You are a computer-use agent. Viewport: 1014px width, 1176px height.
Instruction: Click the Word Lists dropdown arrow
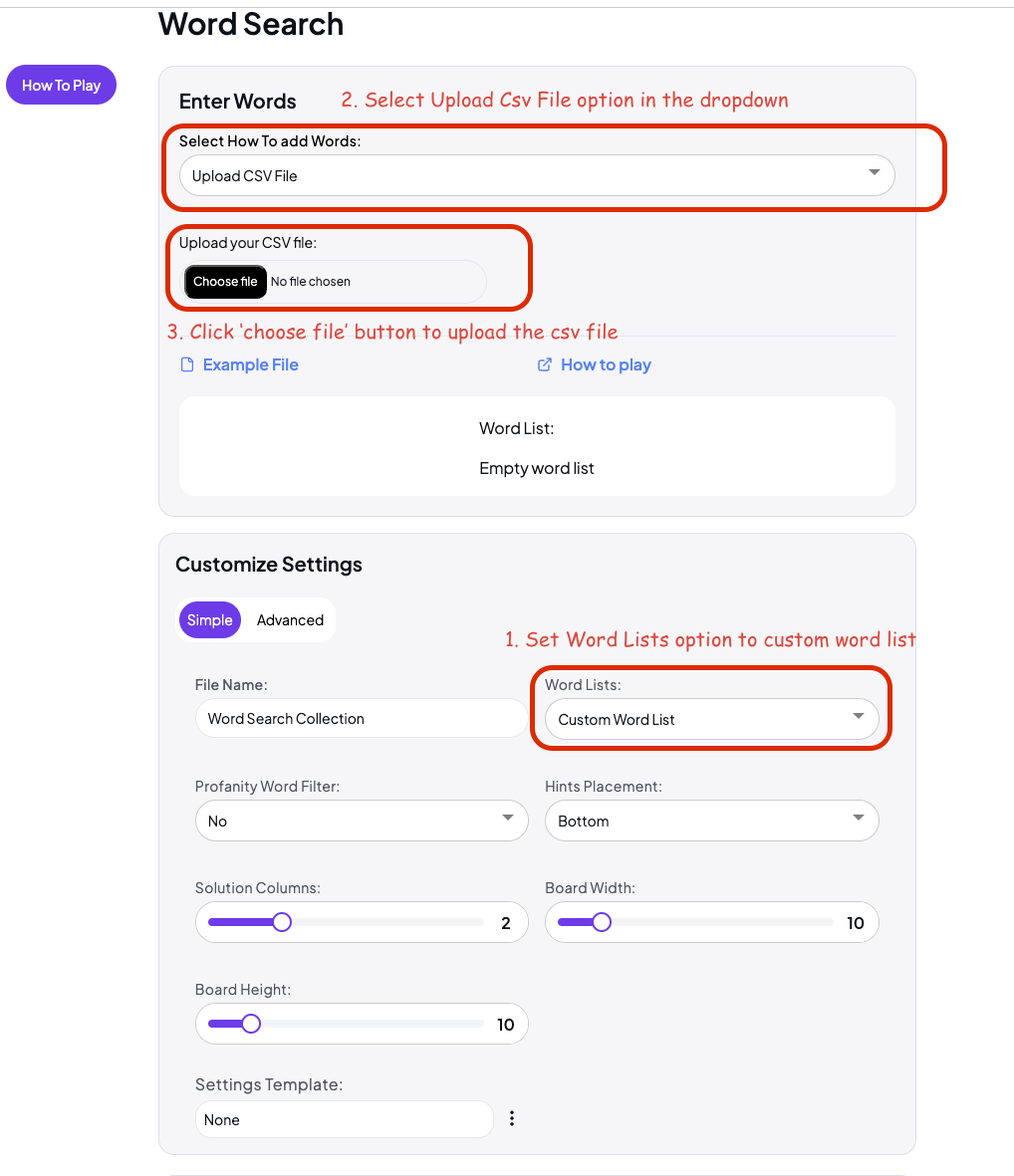(x=859, y=716)
